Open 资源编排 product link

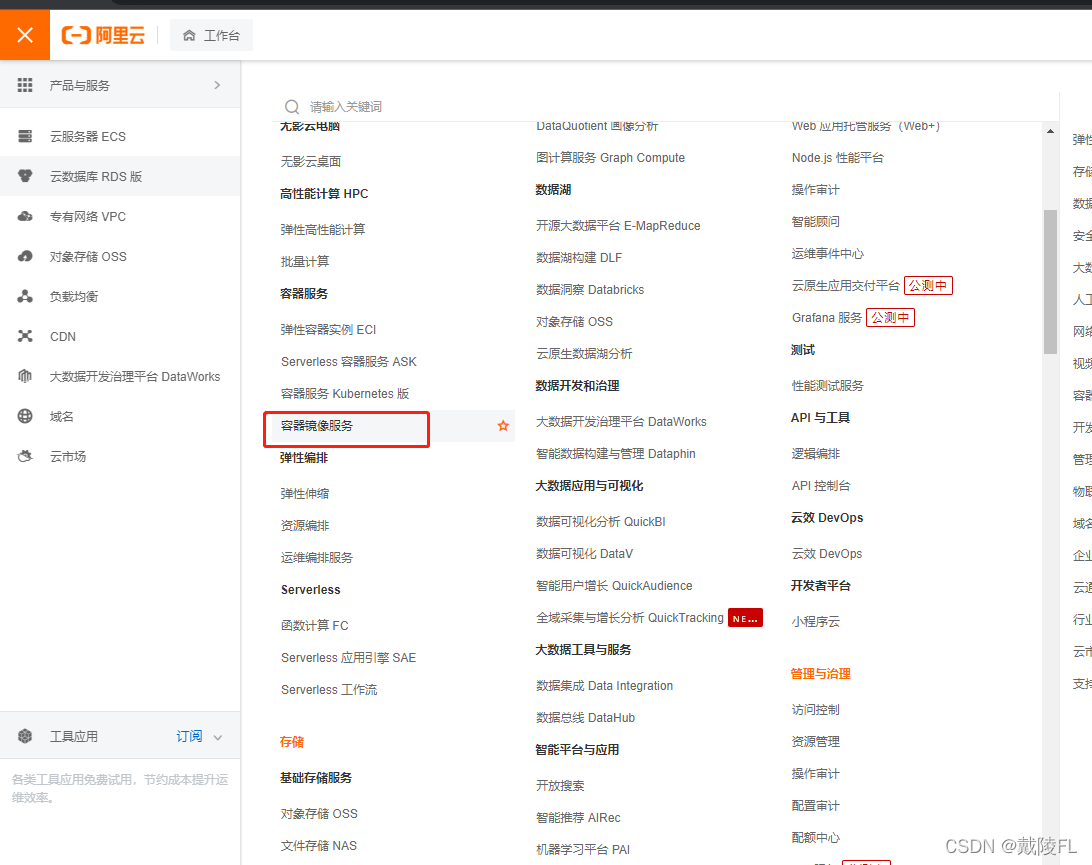(305, 526)
